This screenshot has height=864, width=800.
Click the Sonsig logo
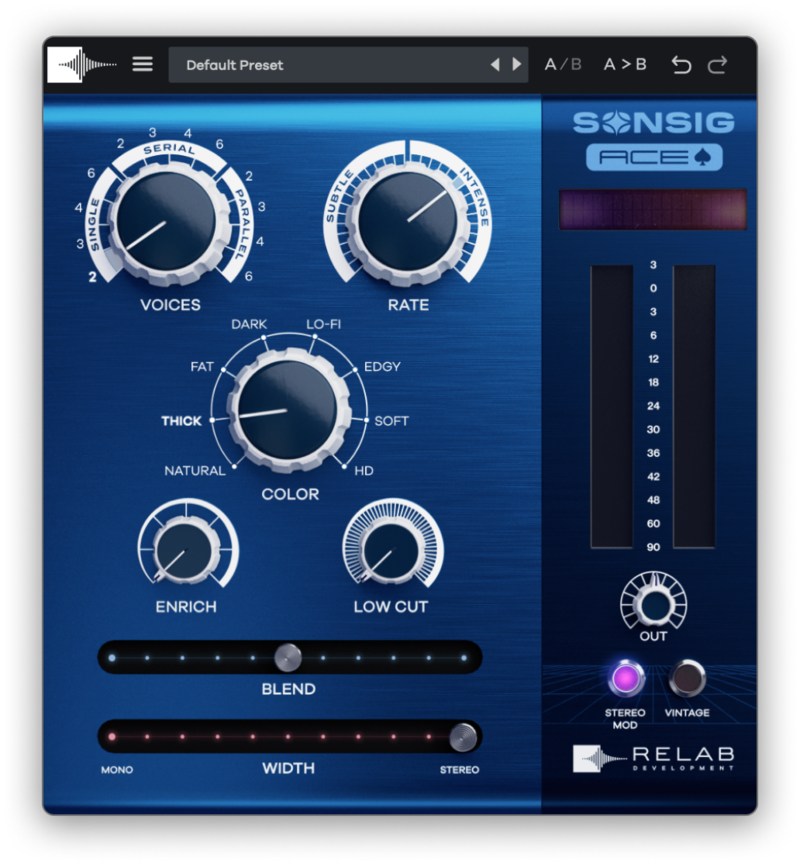pyautogui.click(x=653, y=122)
